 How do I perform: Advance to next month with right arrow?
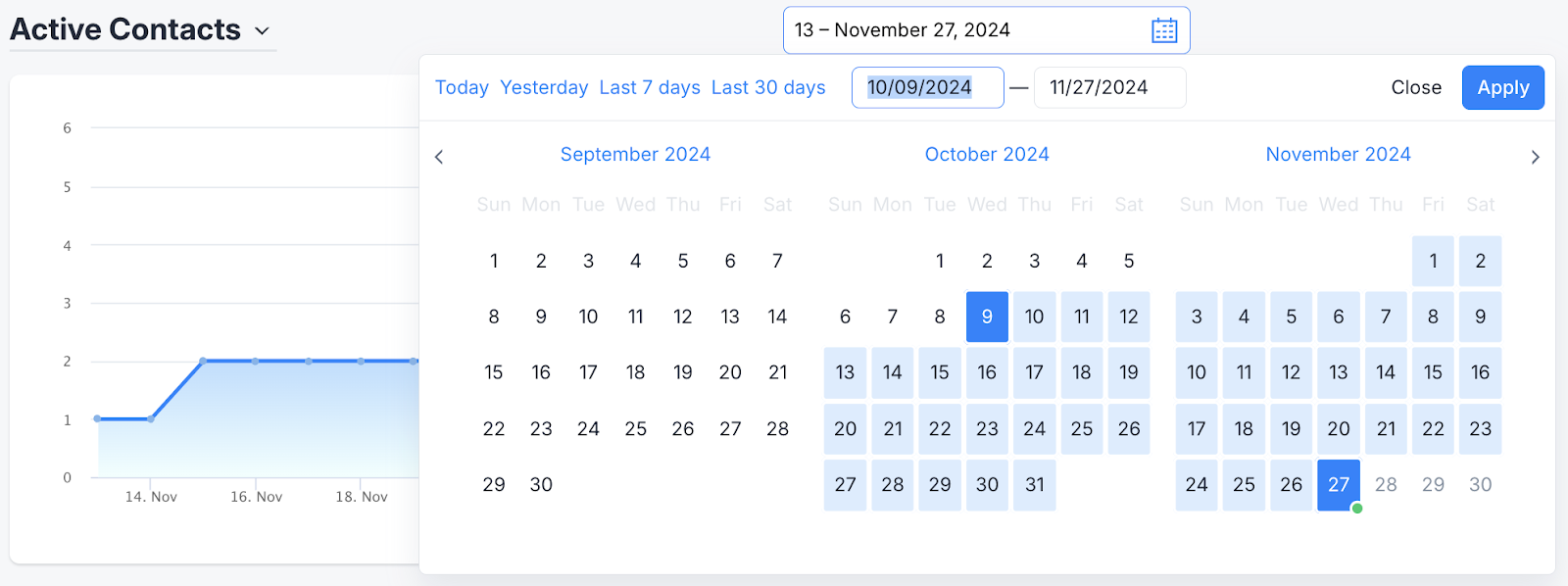1535,157
